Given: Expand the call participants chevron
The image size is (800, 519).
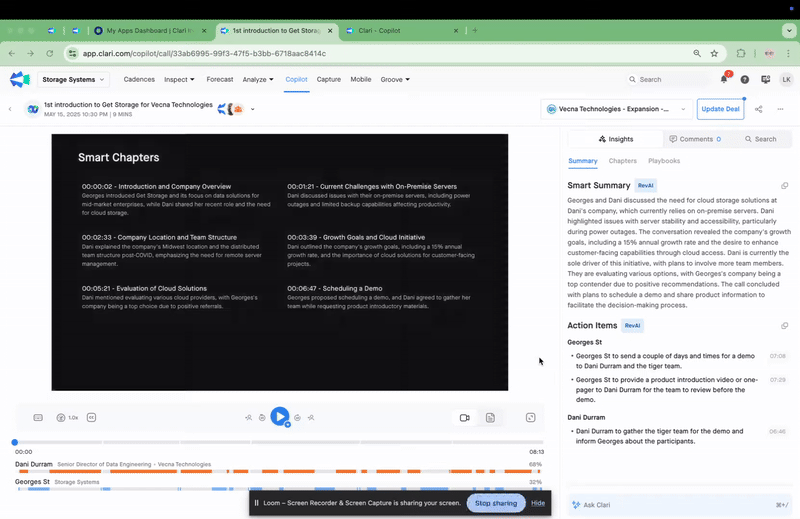Looking at the screenshot, I should click(253, 109).
